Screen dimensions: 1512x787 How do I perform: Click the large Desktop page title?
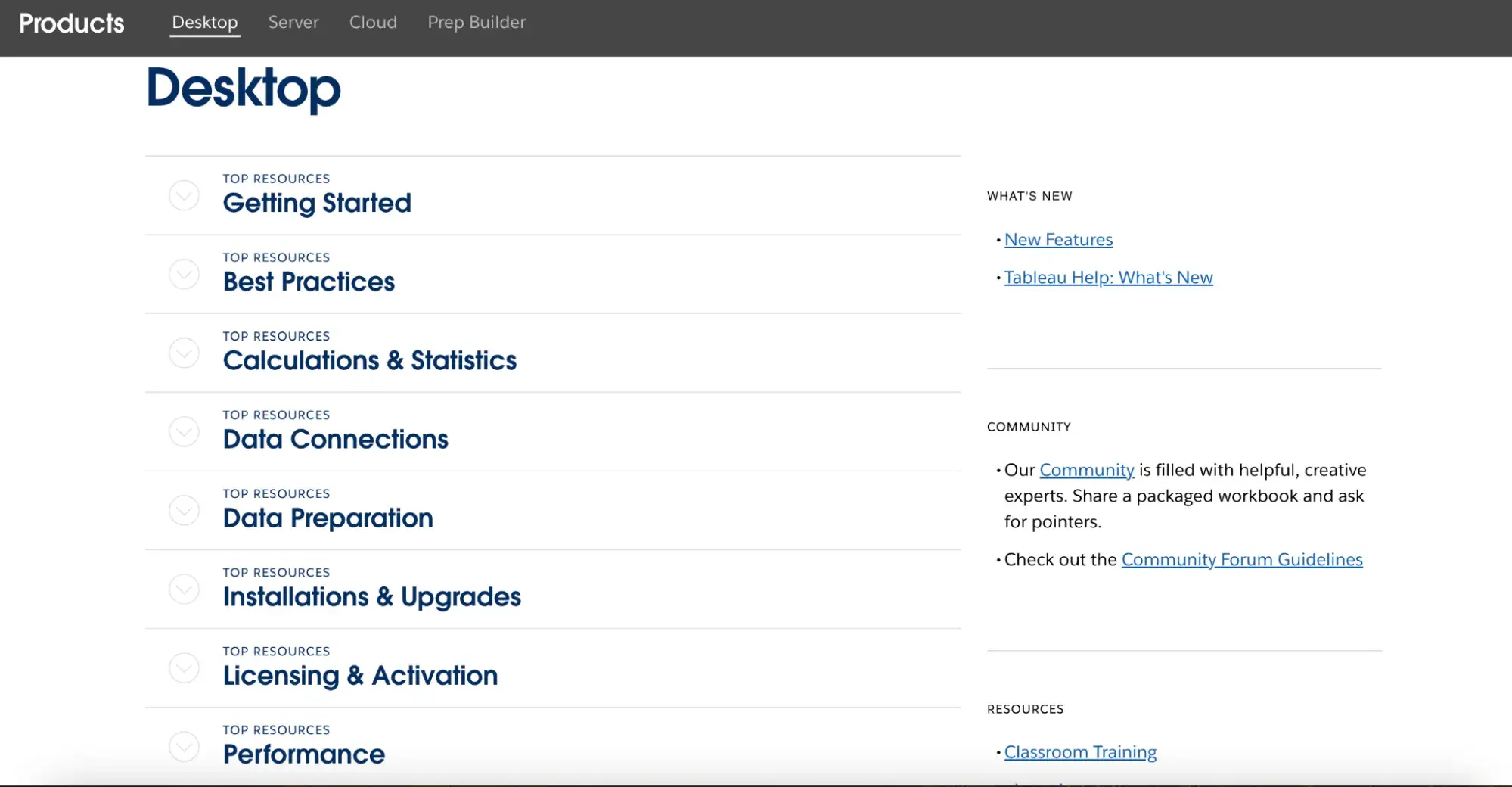[x=244, y=89]
